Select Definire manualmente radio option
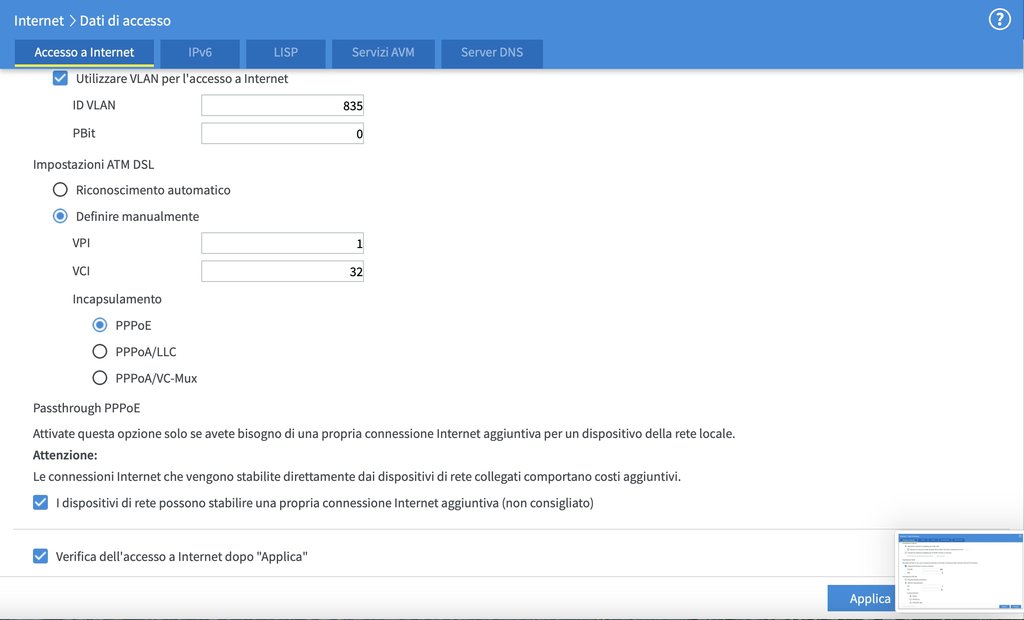Viewport: 1024px width, 620px height. pyautogui.click(x=60, y=216)
